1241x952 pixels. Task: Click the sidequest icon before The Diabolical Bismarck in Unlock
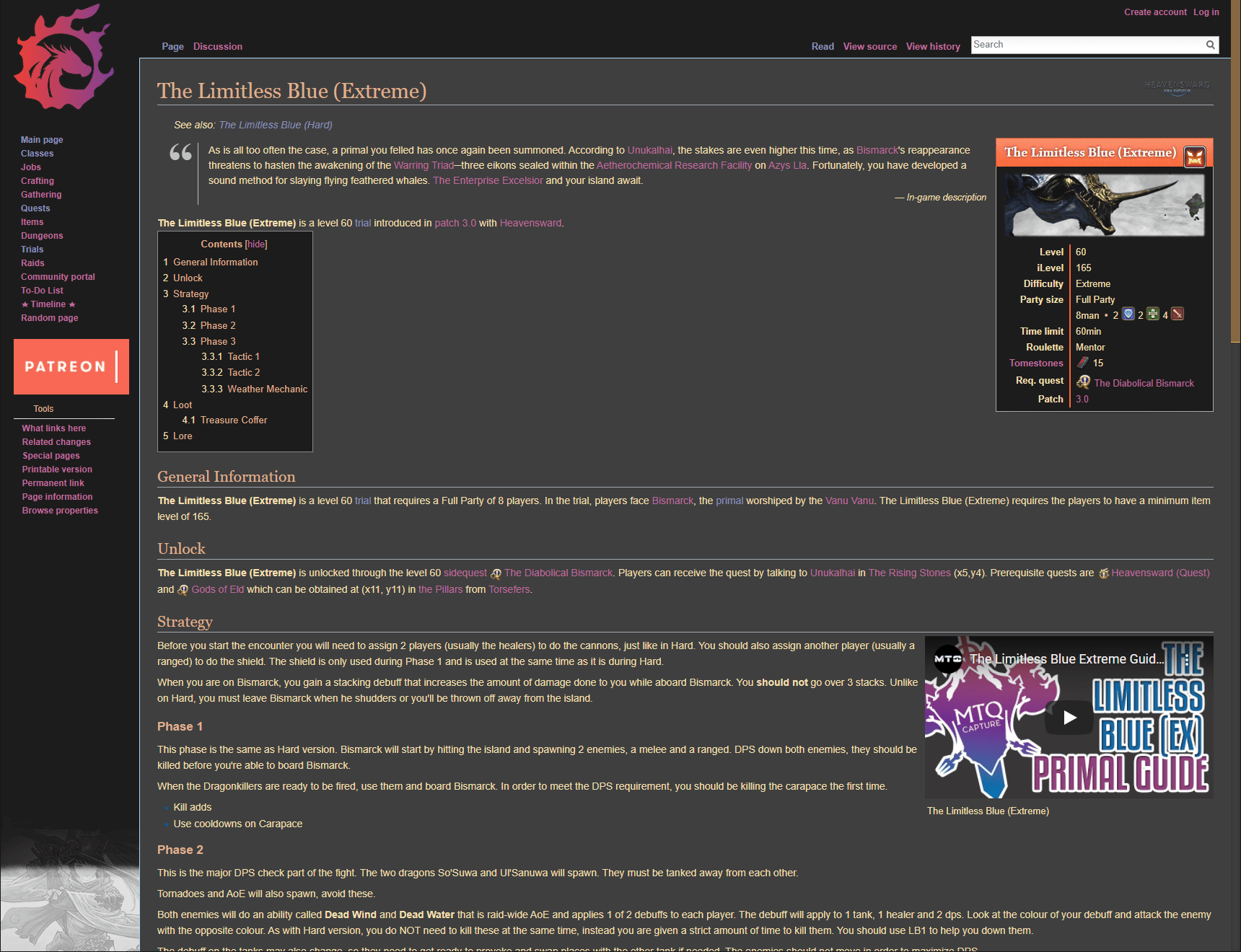[496, 574]
